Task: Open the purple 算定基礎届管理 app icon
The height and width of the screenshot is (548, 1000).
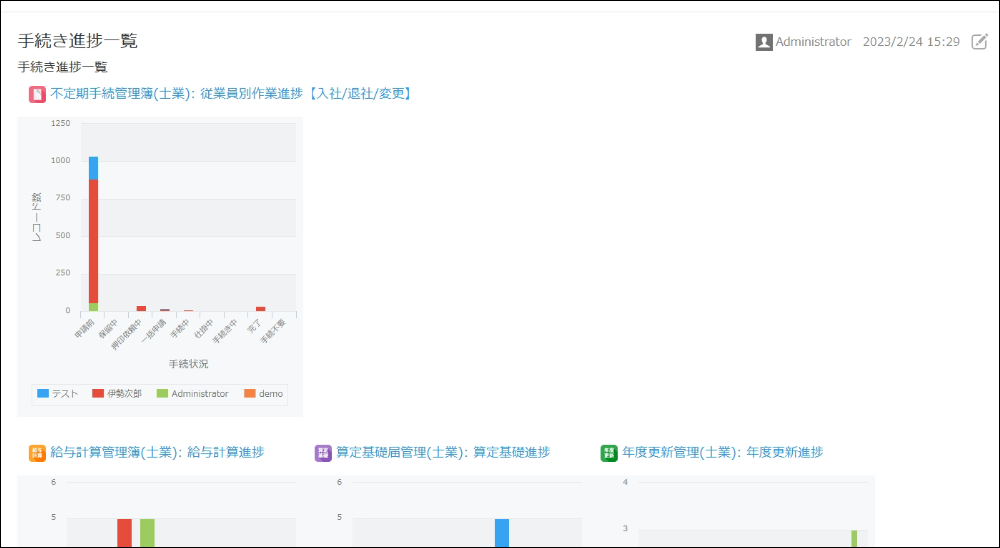Action: click(x=323, y=453)
